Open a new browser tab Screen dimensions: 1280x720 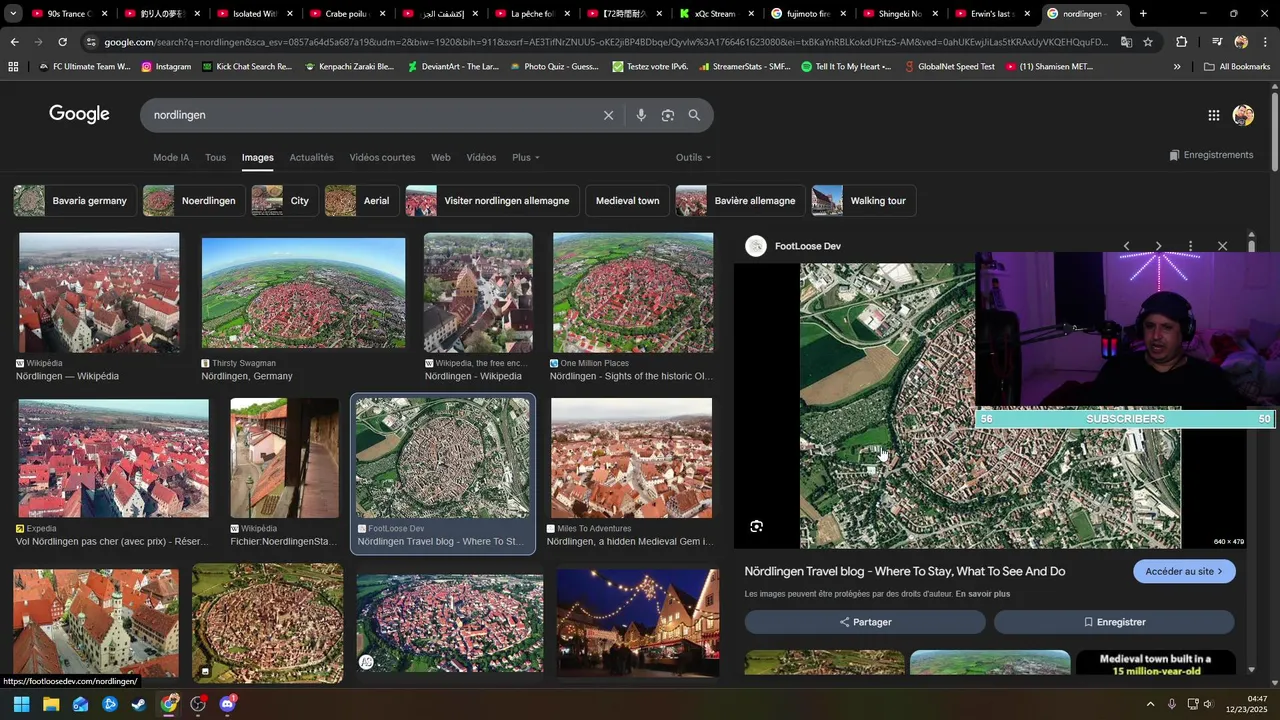click(x=1143, y=14)
